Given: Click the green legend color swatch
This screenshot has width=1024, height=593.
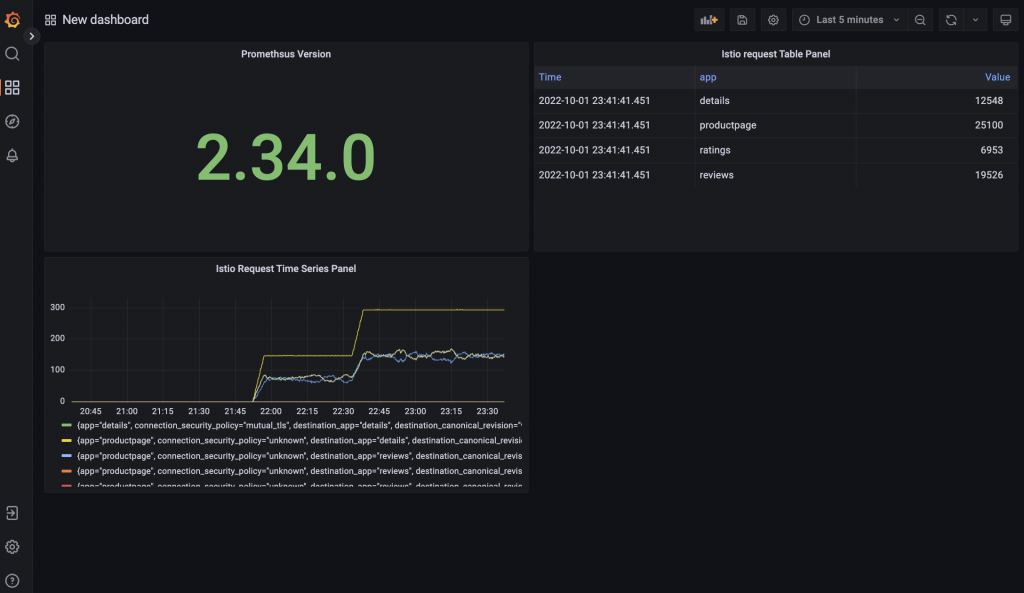Looking at the screenshot, I should [66, 425].
